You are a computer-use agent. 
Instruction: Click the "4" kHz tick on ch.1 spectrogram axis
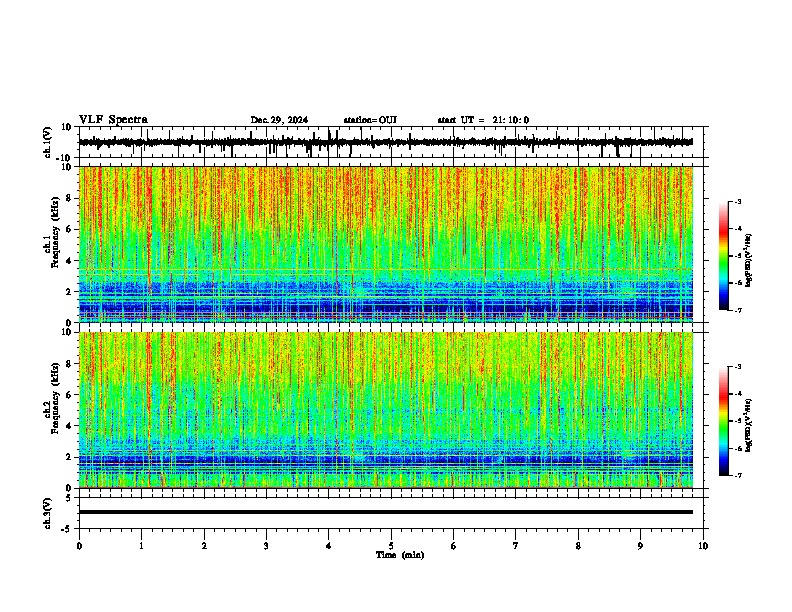[x=70, y=261]
